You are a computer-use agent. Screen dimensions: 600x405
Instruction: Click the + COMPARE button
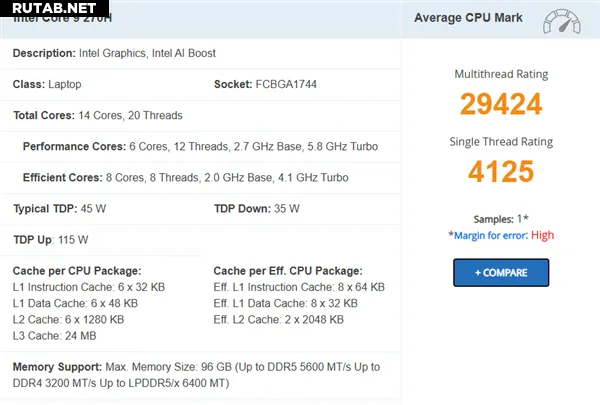tap(501, 273)
